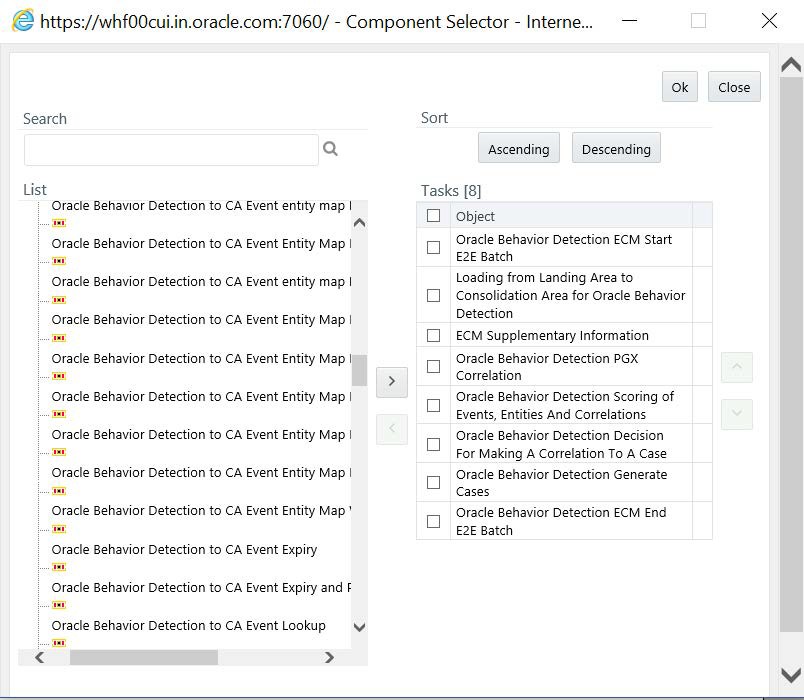Check the Oracle Behavior Detection ECM Start E2E Batch checkbox
The width and height of the screenshot is (804, 700).
click(x=433, y=247)
